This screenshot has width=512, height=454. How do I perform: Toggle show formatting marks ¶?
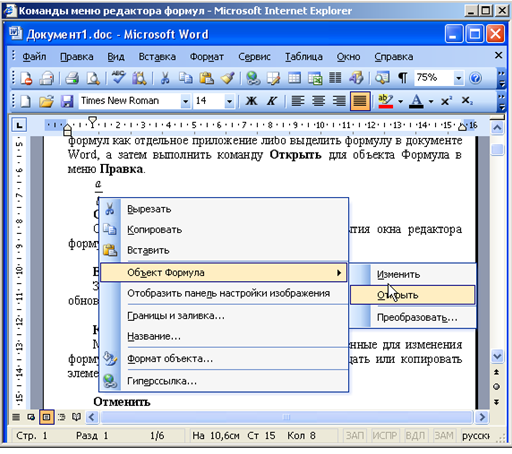coord(403,78)
